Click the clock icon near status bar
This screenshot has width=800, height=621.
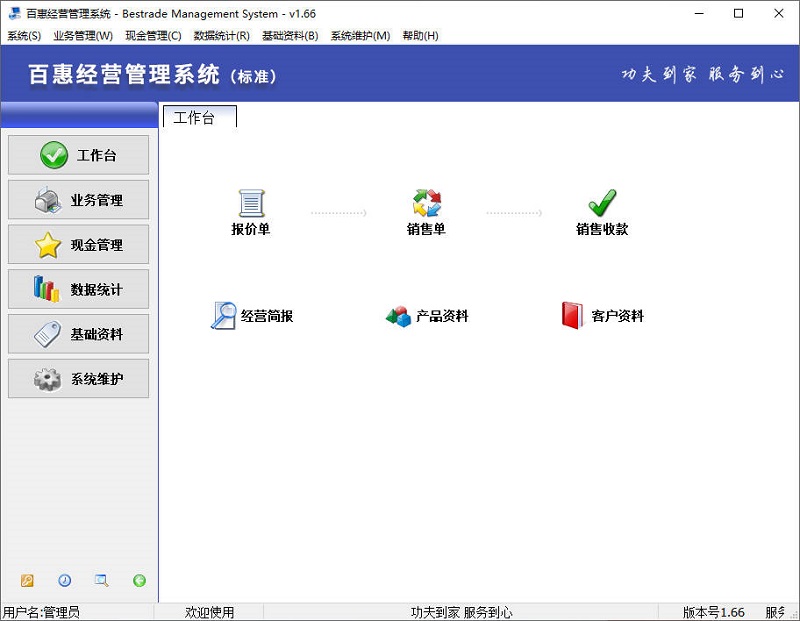coord(65,580)
